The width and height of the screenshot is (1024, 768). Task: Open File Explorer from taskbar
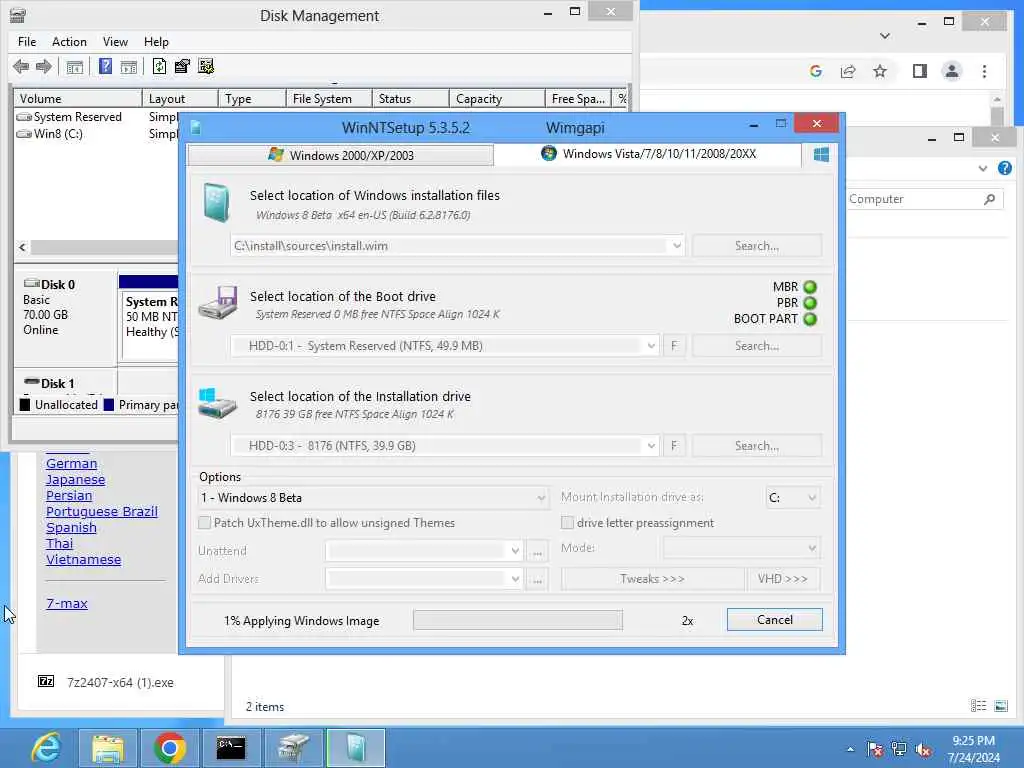tap(108, 748)
